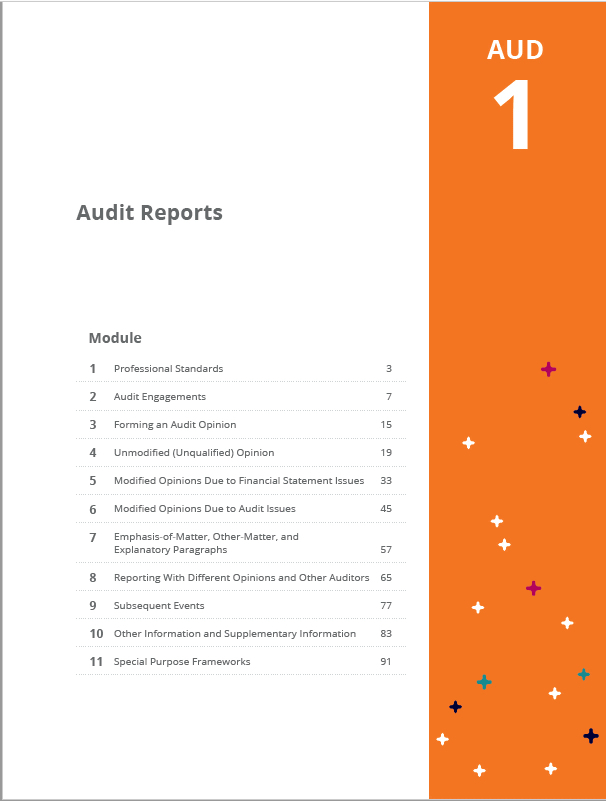Open the Professional Standards module entry
Viewport: 606px width, 801px height.
[x=168, y=369]
